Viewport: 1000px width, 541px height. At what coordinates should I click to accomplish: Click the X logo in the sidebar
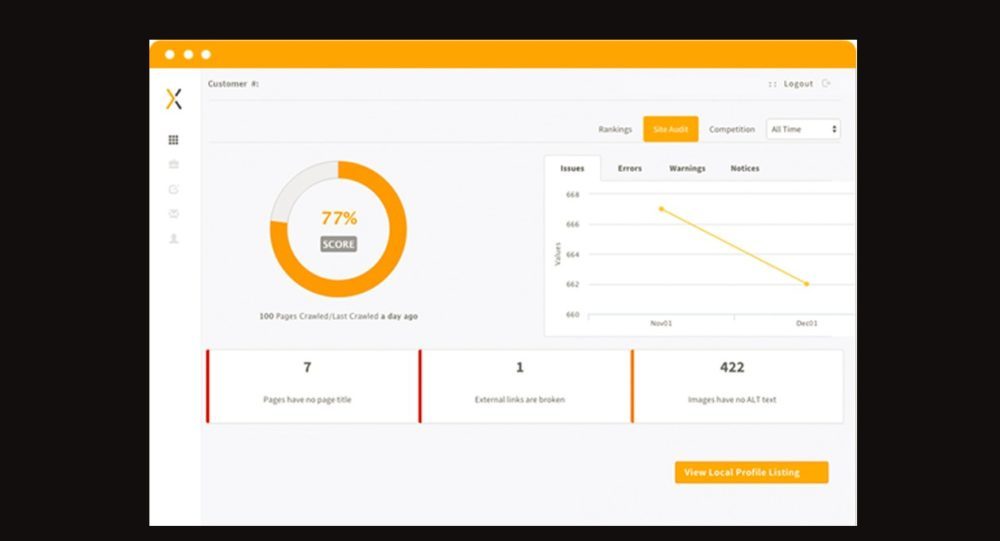pyautogui.click(x=174, y=99)
